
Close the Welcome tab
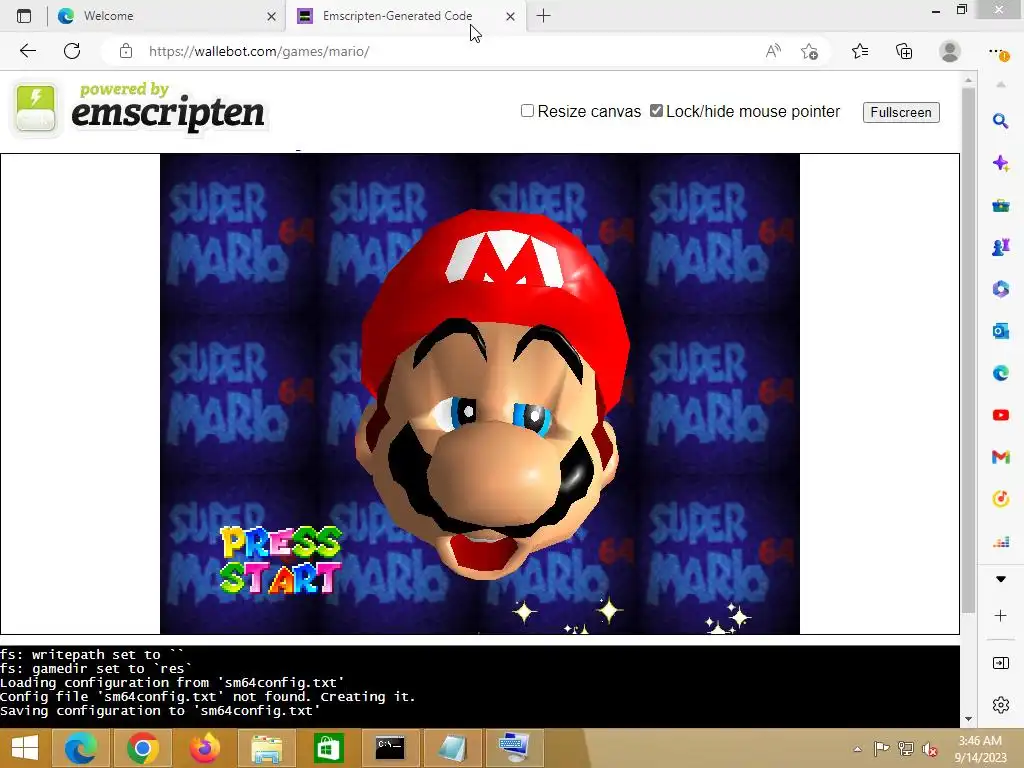pos(272,16)
